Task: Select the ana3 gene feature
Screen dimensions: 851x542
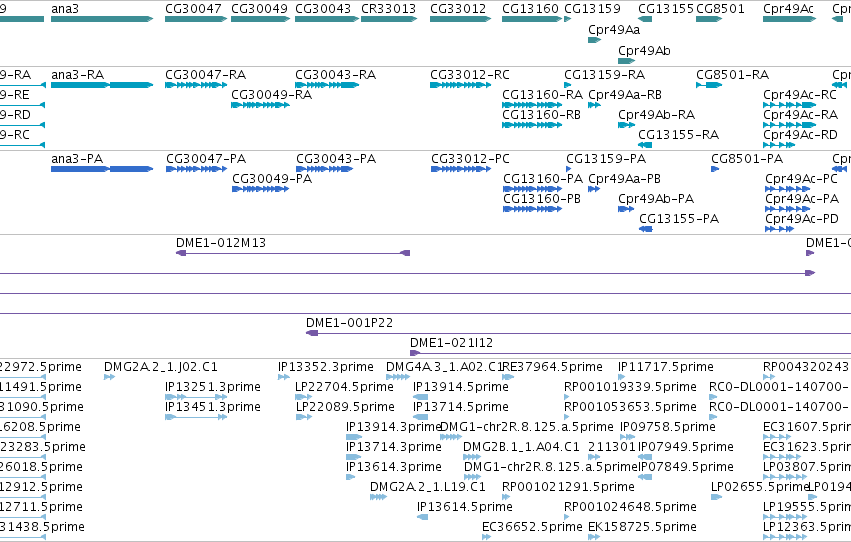Action: (x=102, y=19)
